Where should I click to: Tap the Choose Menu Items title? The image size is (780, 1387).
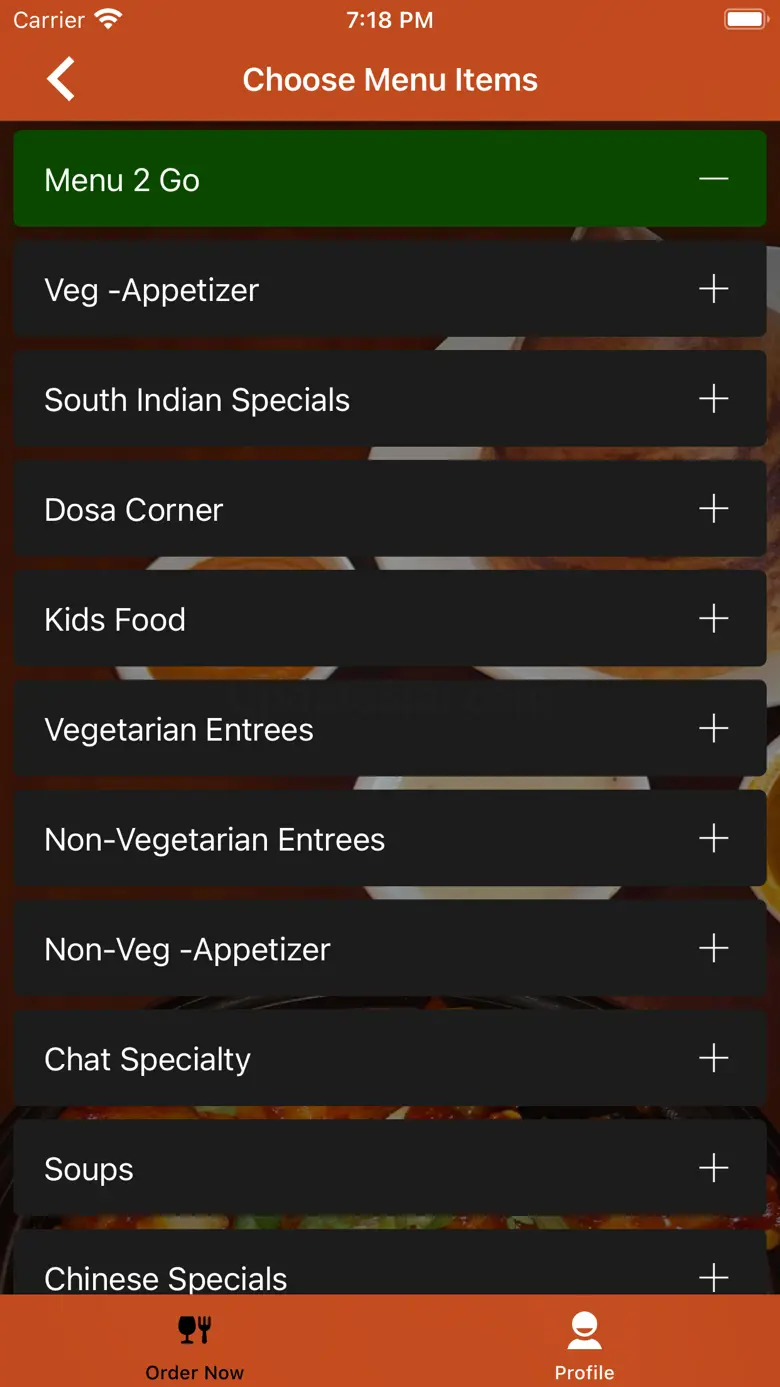pyautogui.click(x=390, y=80)
